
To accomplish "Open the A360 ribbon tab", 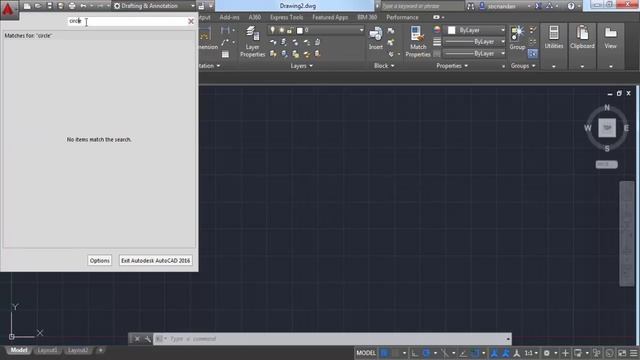I will click(255, 17).
